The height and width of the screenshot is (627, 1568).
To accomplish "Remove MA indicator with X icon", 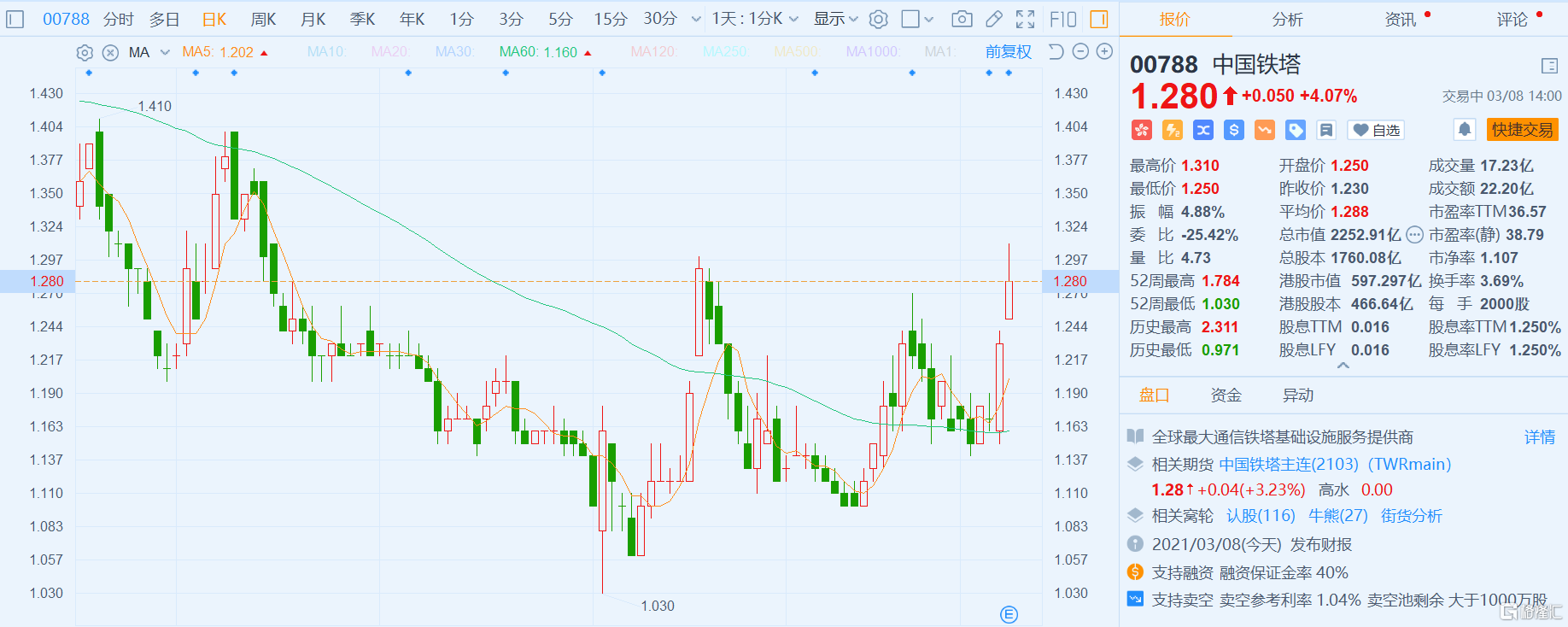I will pos(110,53).
